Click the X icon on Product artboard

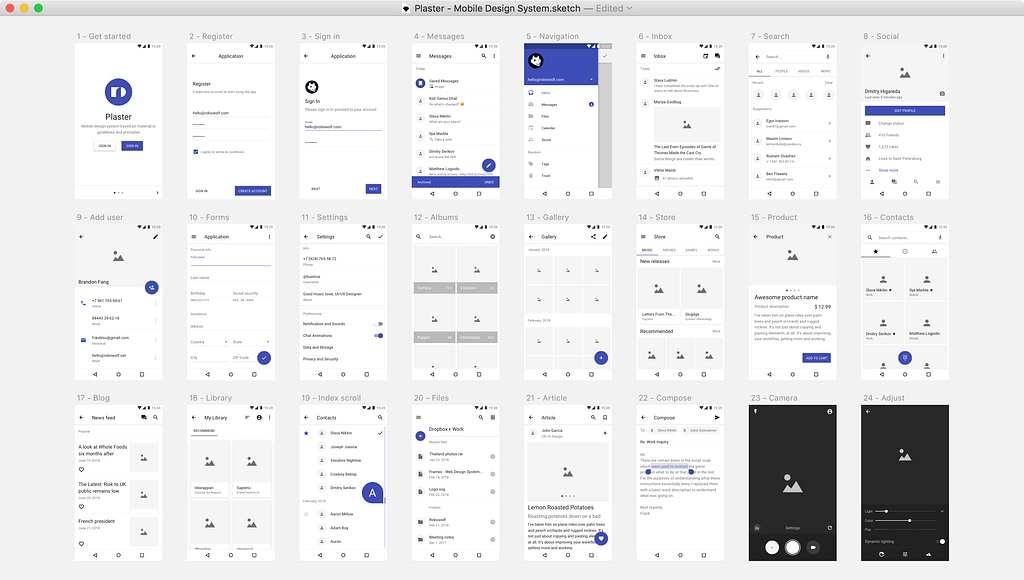point(830,236)
